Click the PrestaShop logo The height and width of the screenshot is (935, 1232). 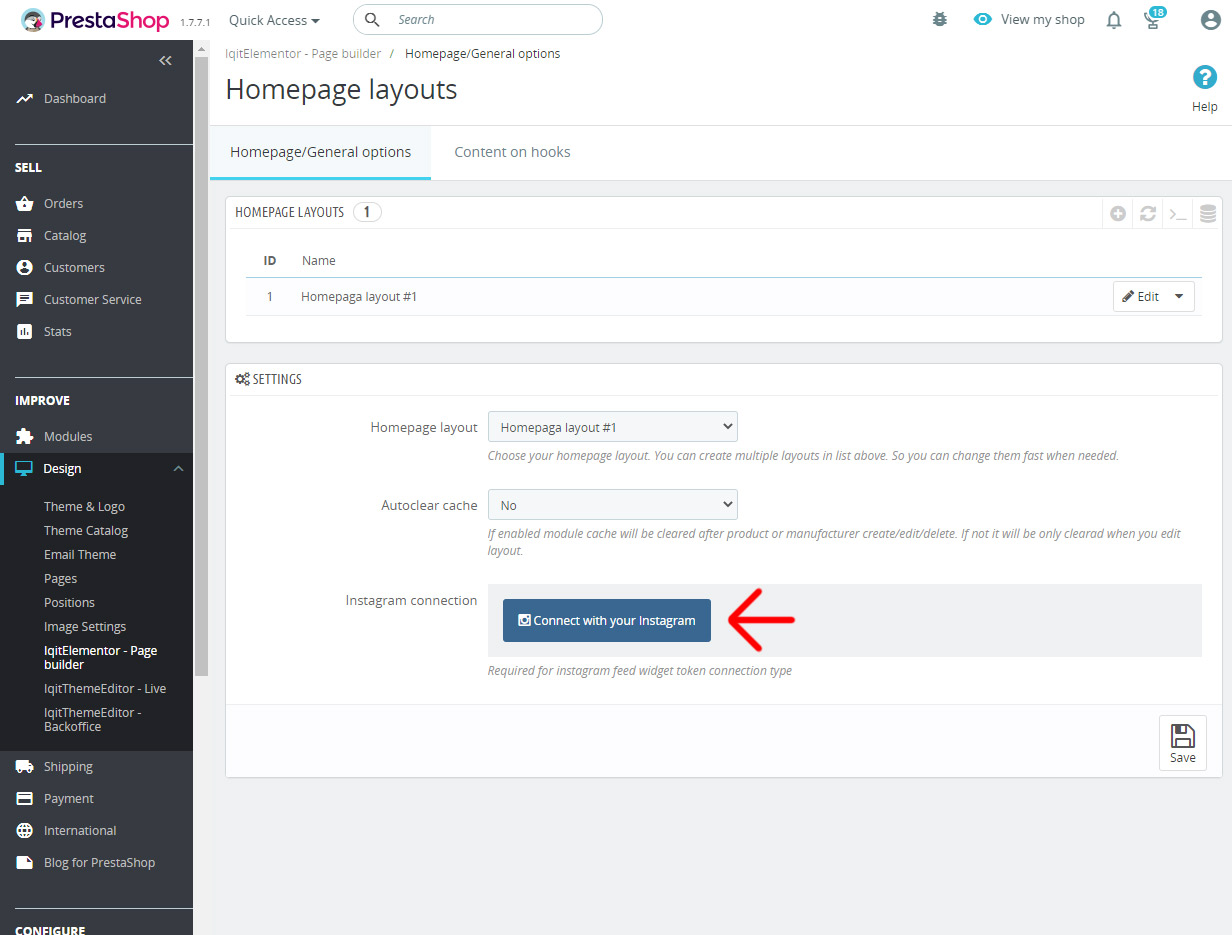tap(95, 19)
